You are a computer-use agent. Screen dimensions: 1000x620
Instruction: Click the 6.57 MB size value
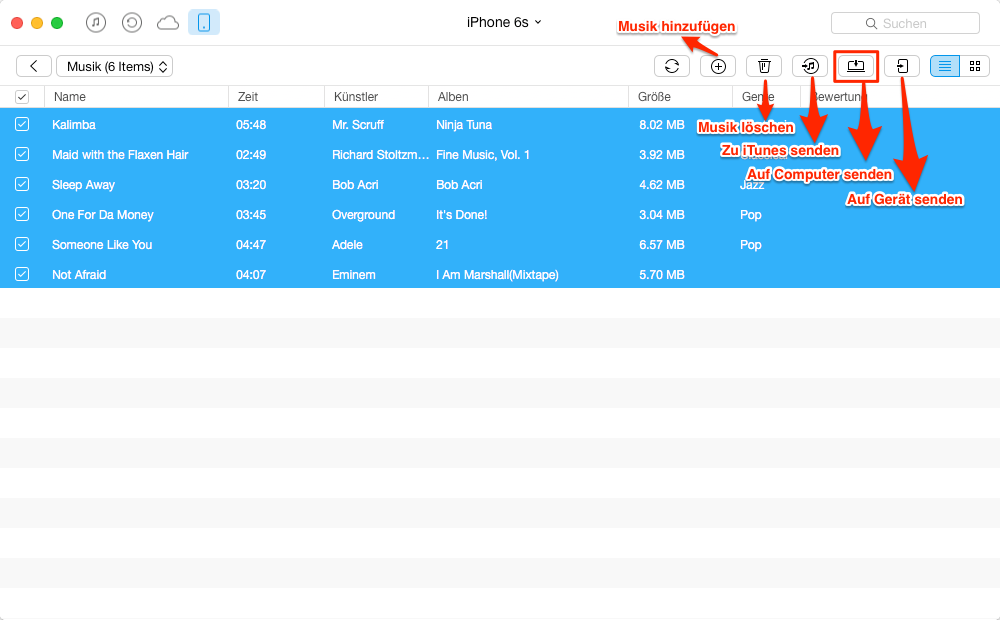(x=662, y=245)
